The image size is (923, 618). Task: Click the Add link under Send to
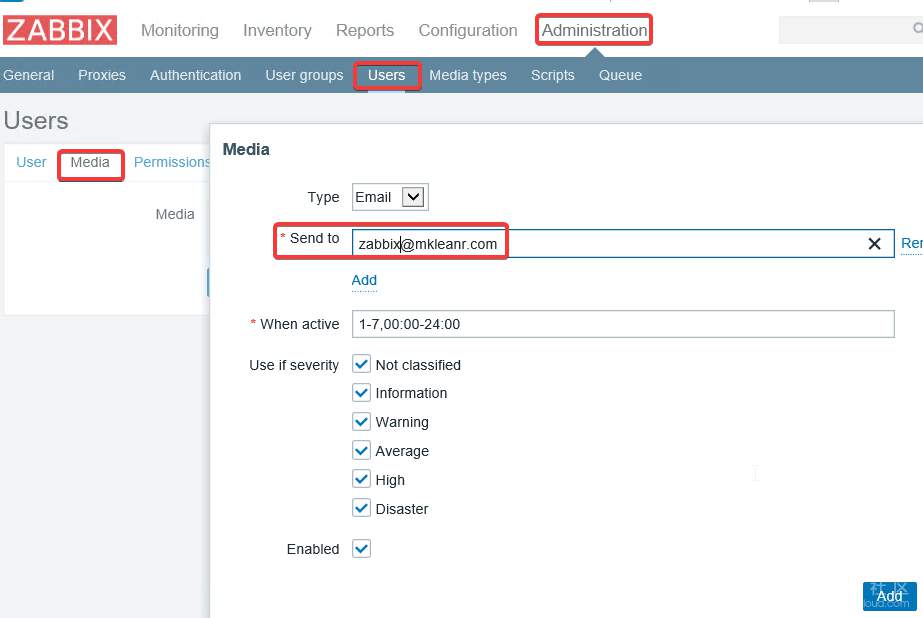pyautogui.click(x=364, y=280)
